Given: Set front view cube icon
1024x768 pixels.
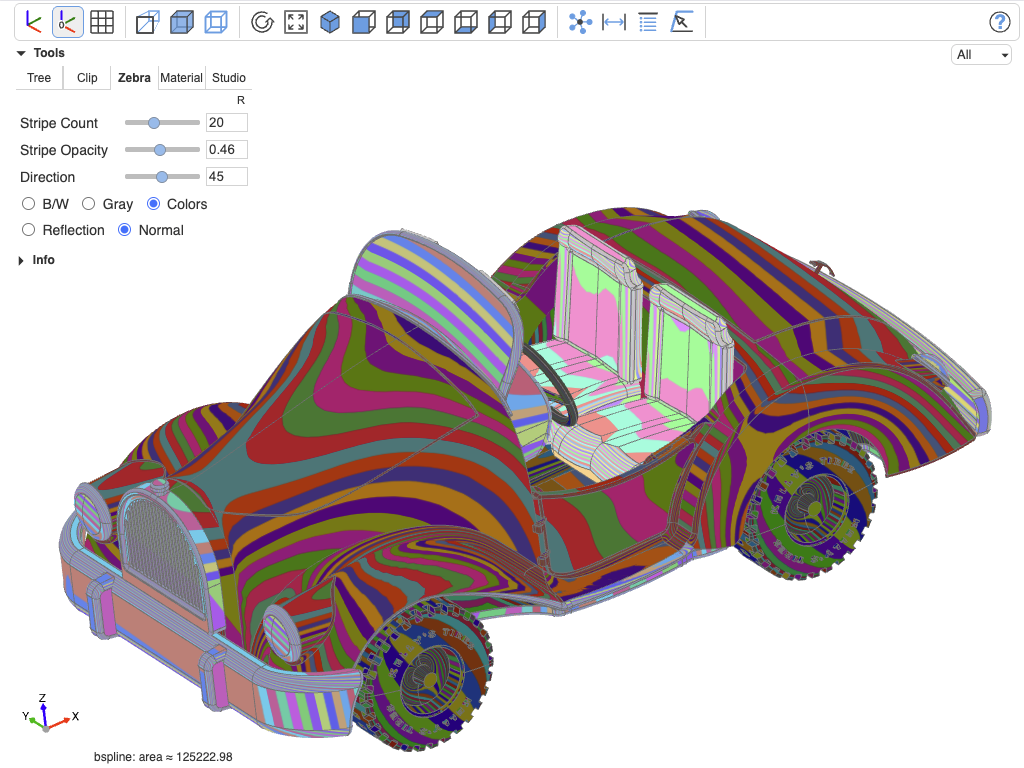Looking at the screenshot, I should point(364,22).
